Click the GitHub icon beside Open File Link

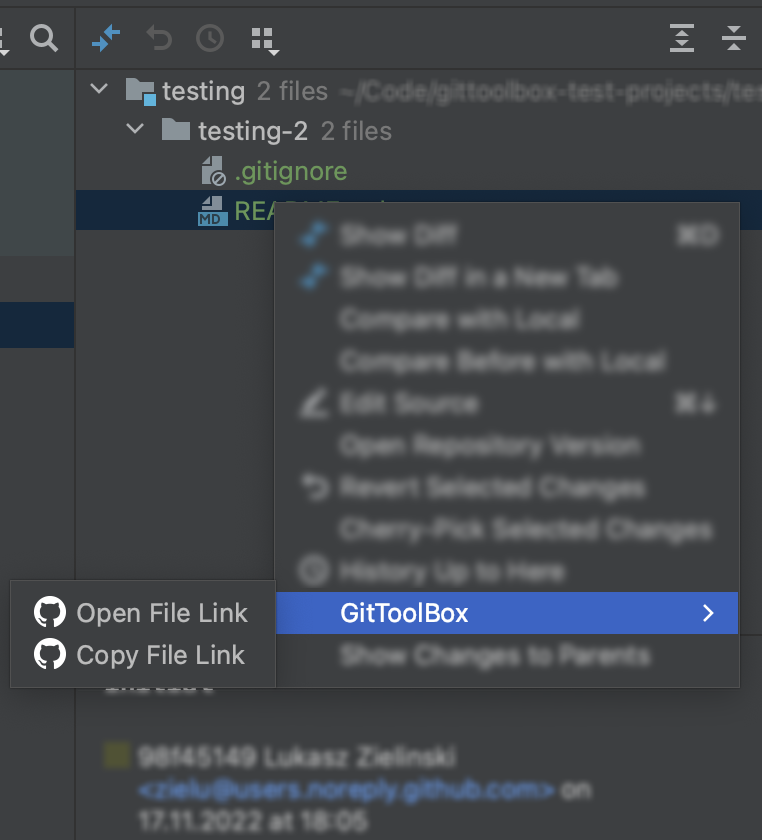(x=48, y=612)
